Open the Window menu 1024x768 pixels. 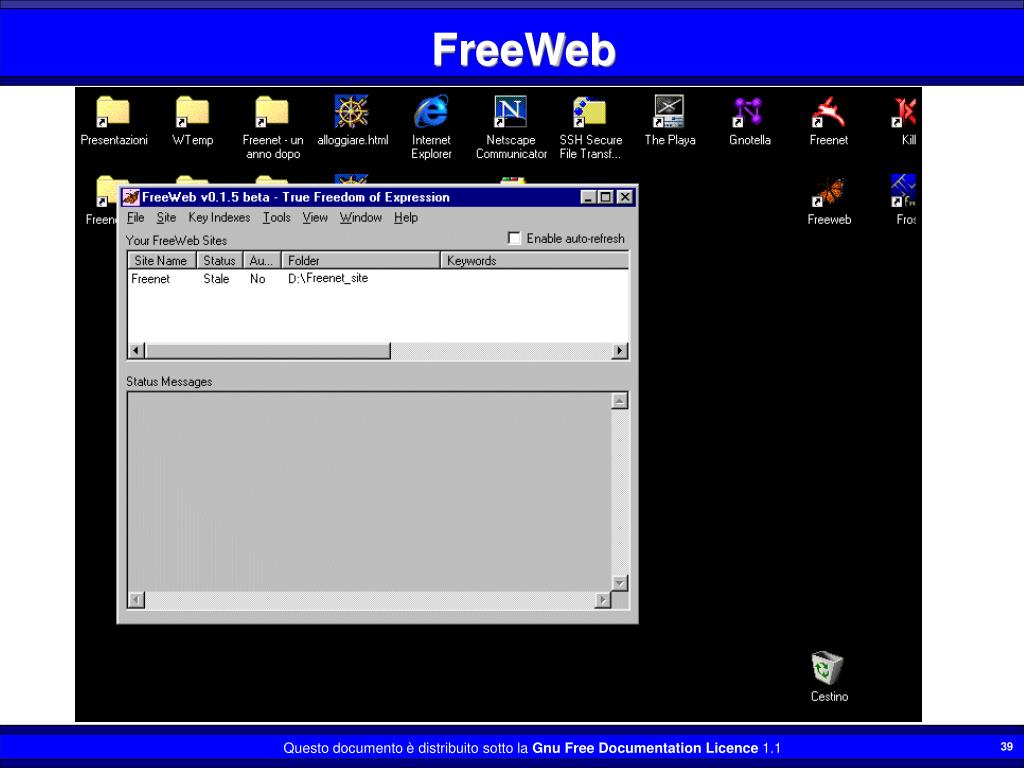(x=360, y=217)
